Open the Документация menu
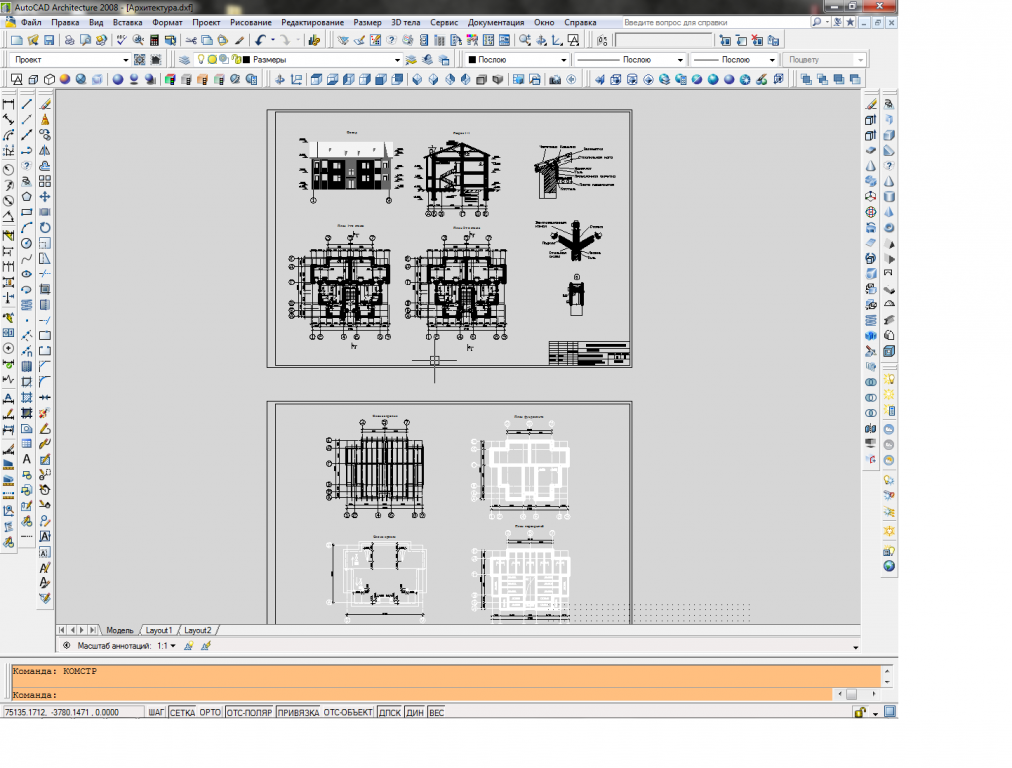 click(496, 22)
